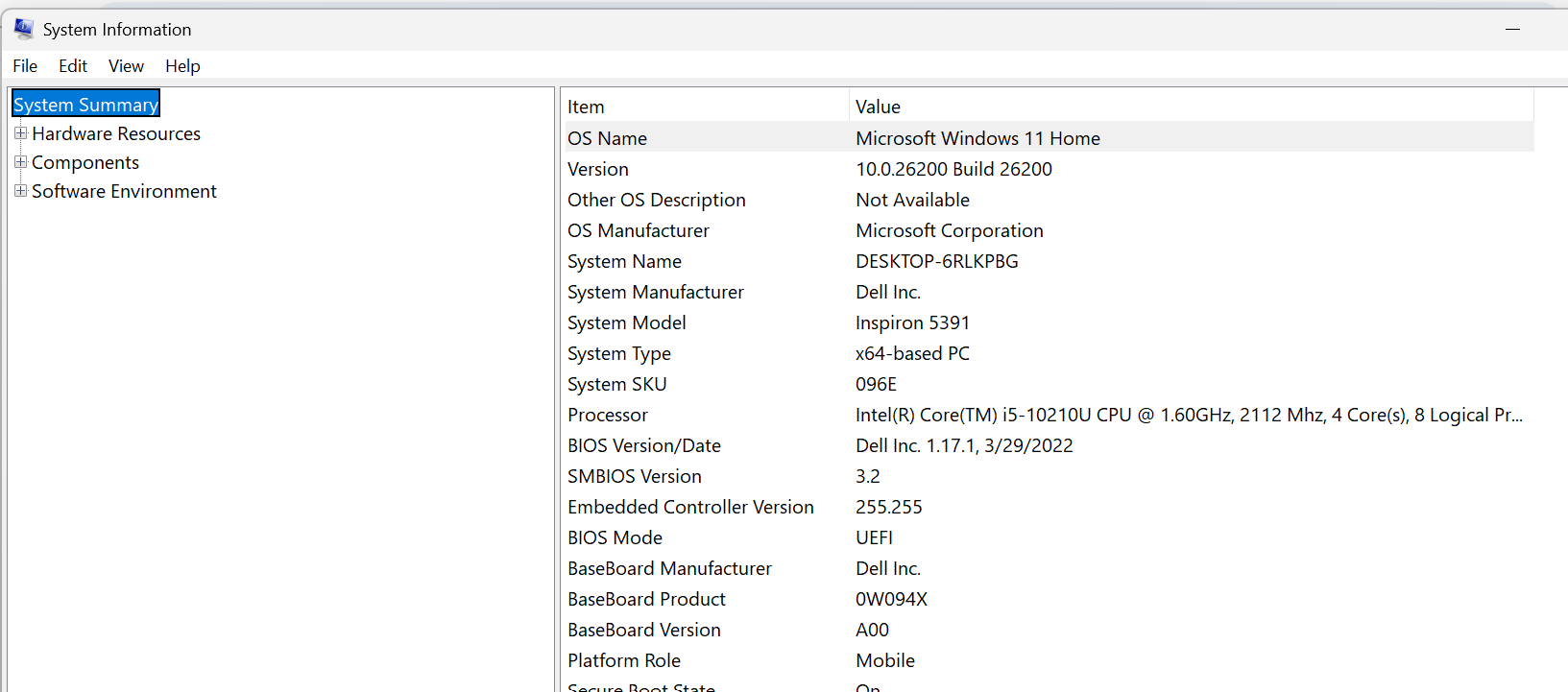Viewport: 1568px width, 692px height.
Task: Minimize the System Information window
Action: click(1513, 30)
